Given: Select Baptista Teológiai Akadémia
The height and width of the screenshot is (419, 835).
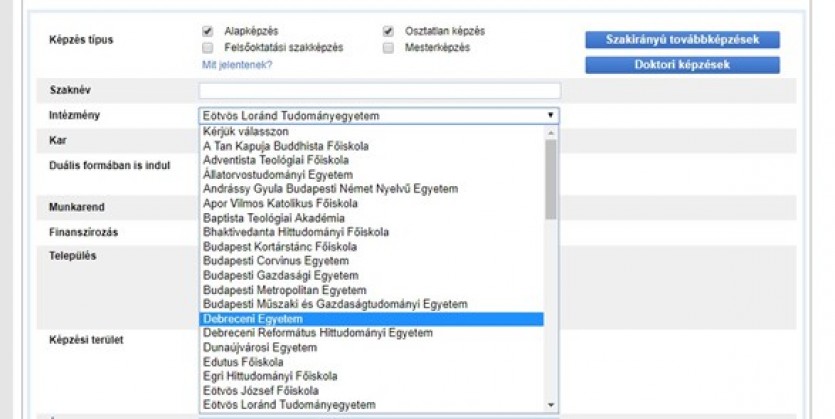Looking at the screenshot, I should pyautogui.click(x=372, y=218).
